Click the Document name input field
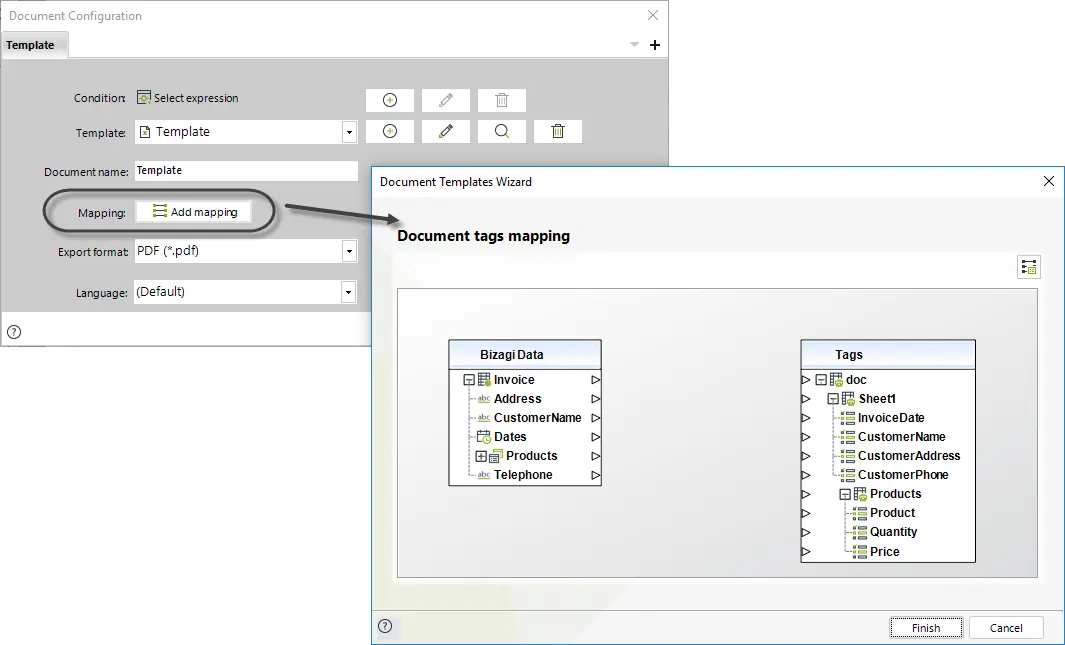The height and width of the screenshot is (645, 1065). (246, 170)
